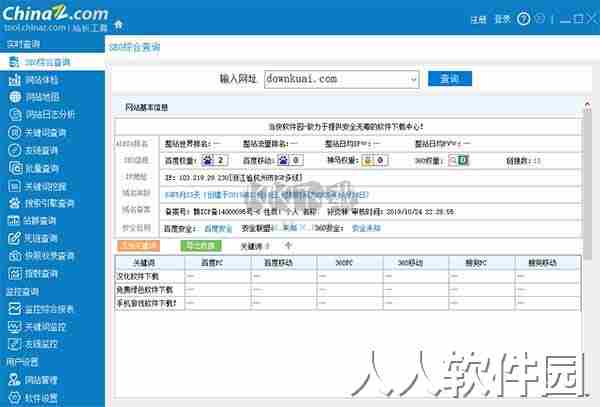Collapse the 用户设置 sidebar section
The image size is (600, 407).
(22, 362)
